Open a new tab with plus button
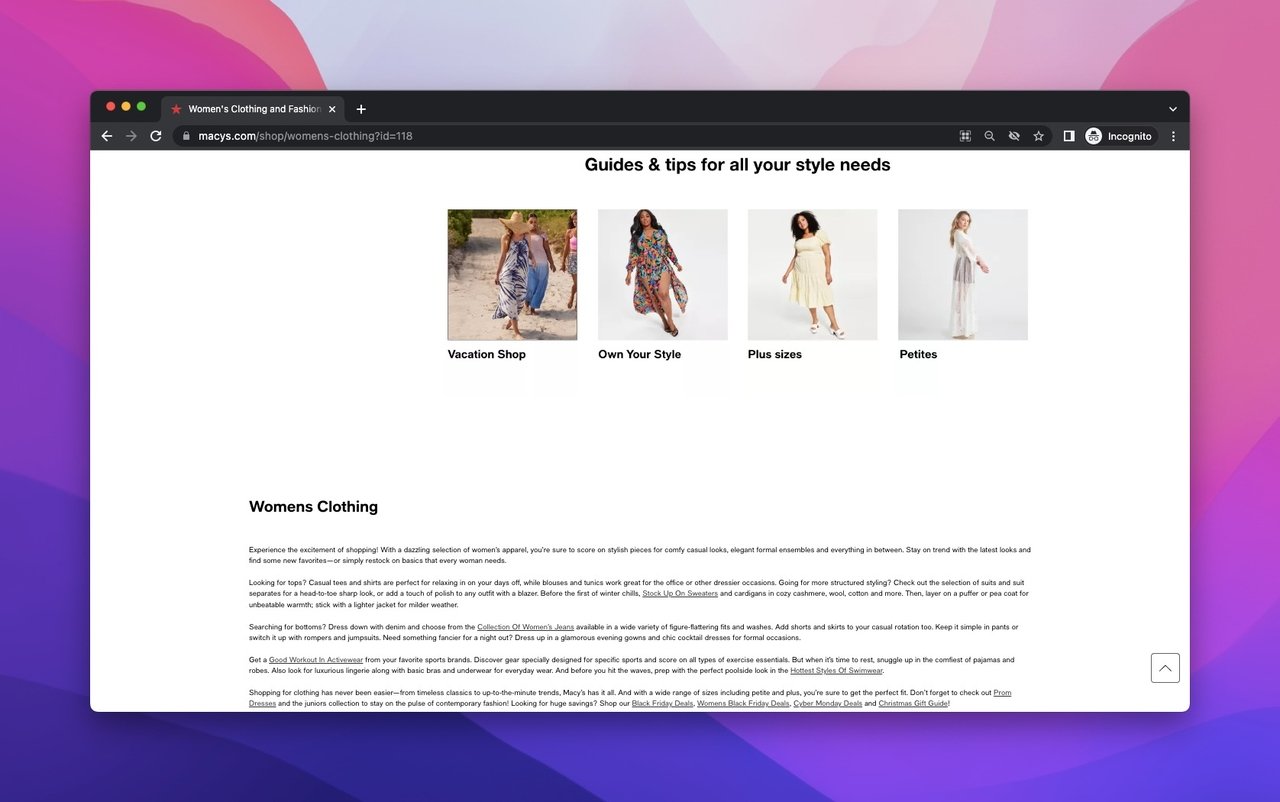 pos(361,109)
